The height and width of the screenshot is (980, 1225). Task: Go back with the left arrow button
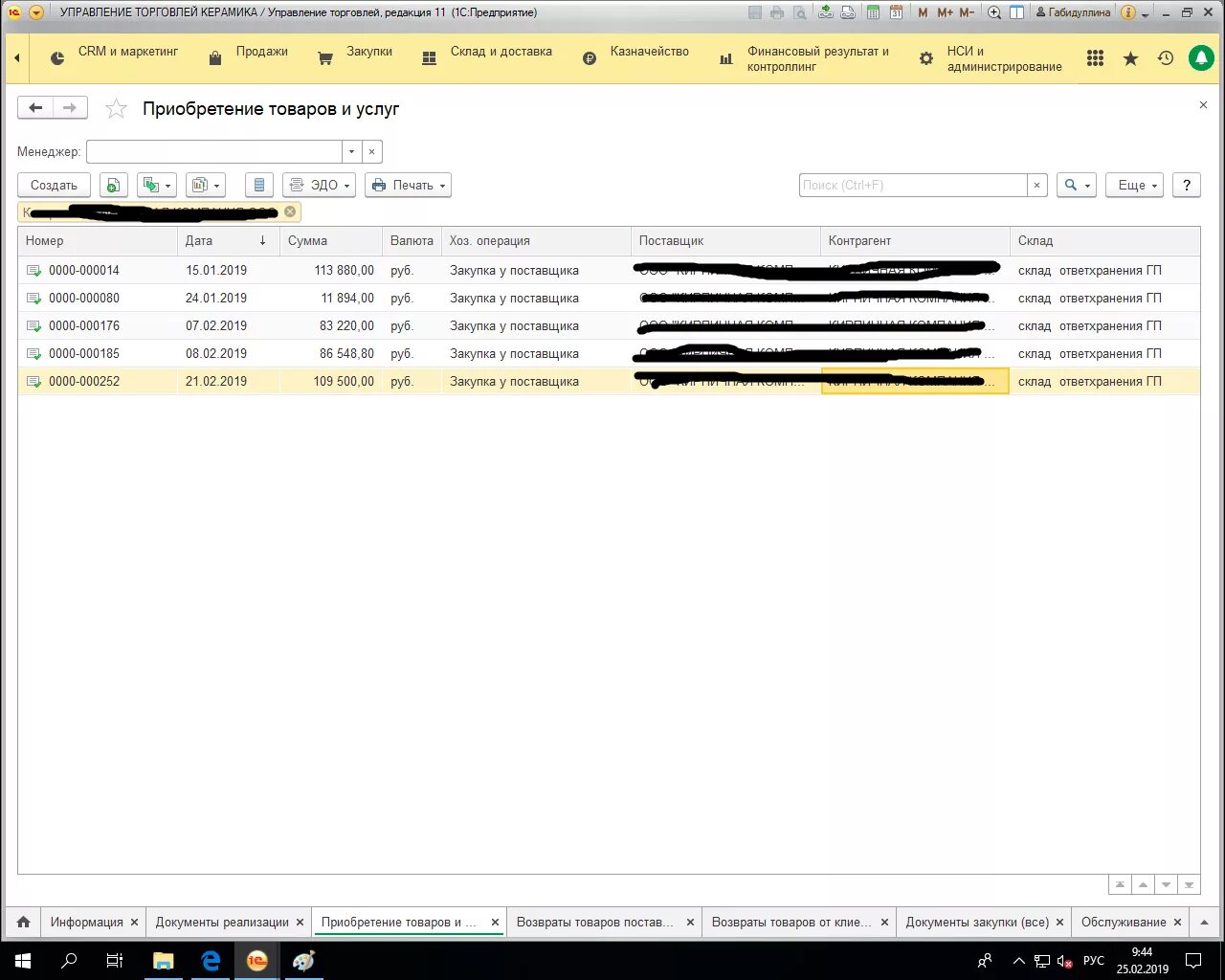tap(35, 108)
